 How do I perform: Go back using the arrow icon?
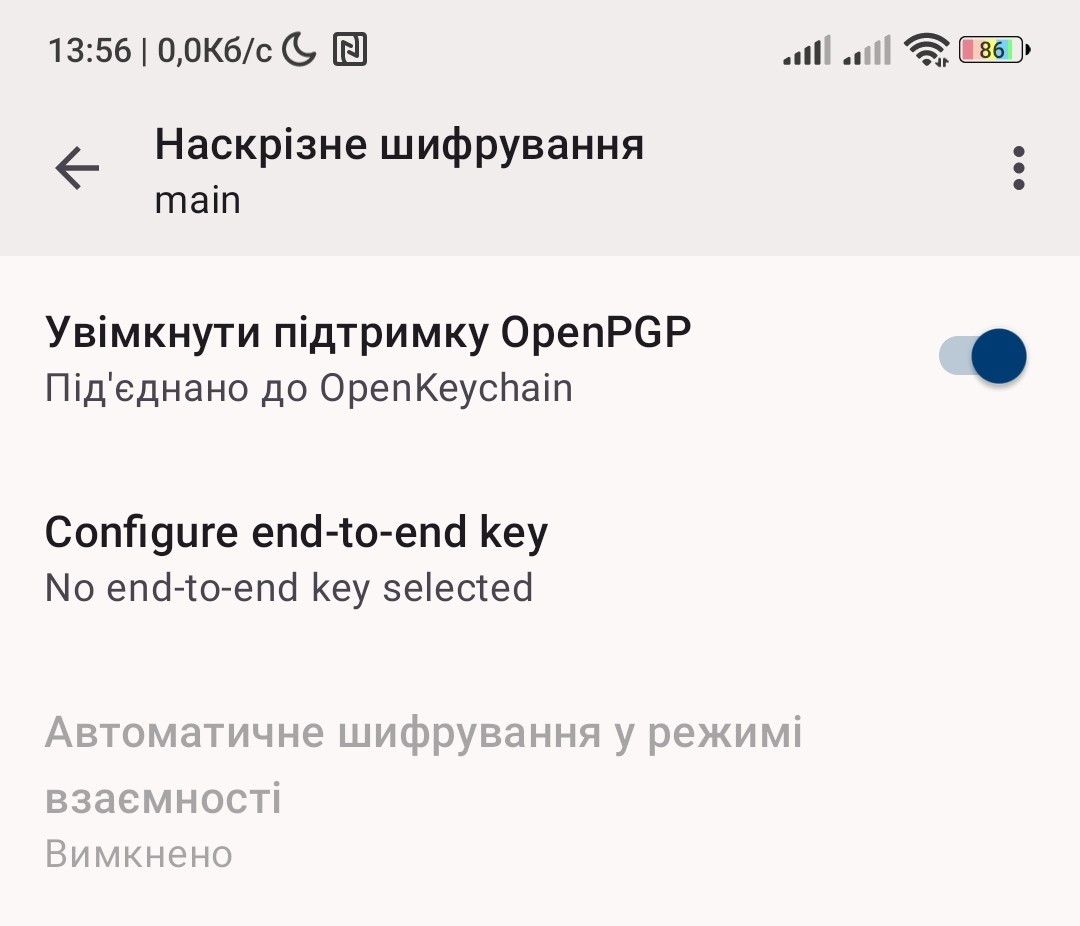(x=77, y=167)
